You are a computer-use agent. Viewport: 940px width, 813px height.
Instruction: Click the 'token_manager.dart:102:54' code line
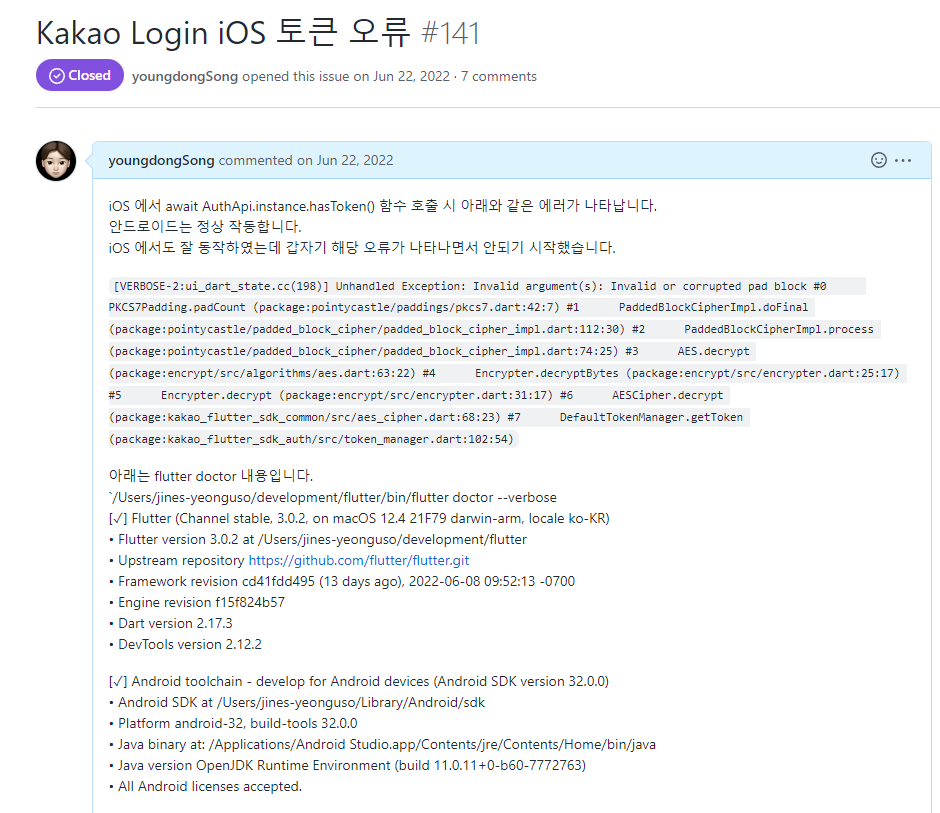(x=314, y=439)
